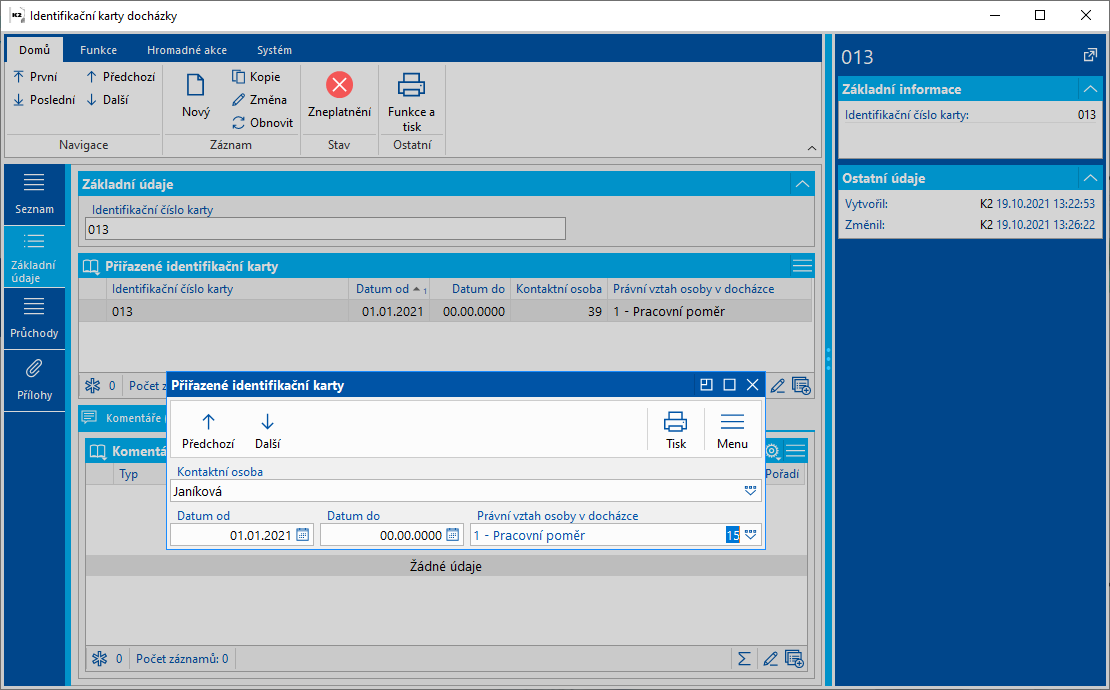The height and width of the screenshot is (690, 1110).
Task: Create a new record with Nový
Action: (x=195, y=96)
